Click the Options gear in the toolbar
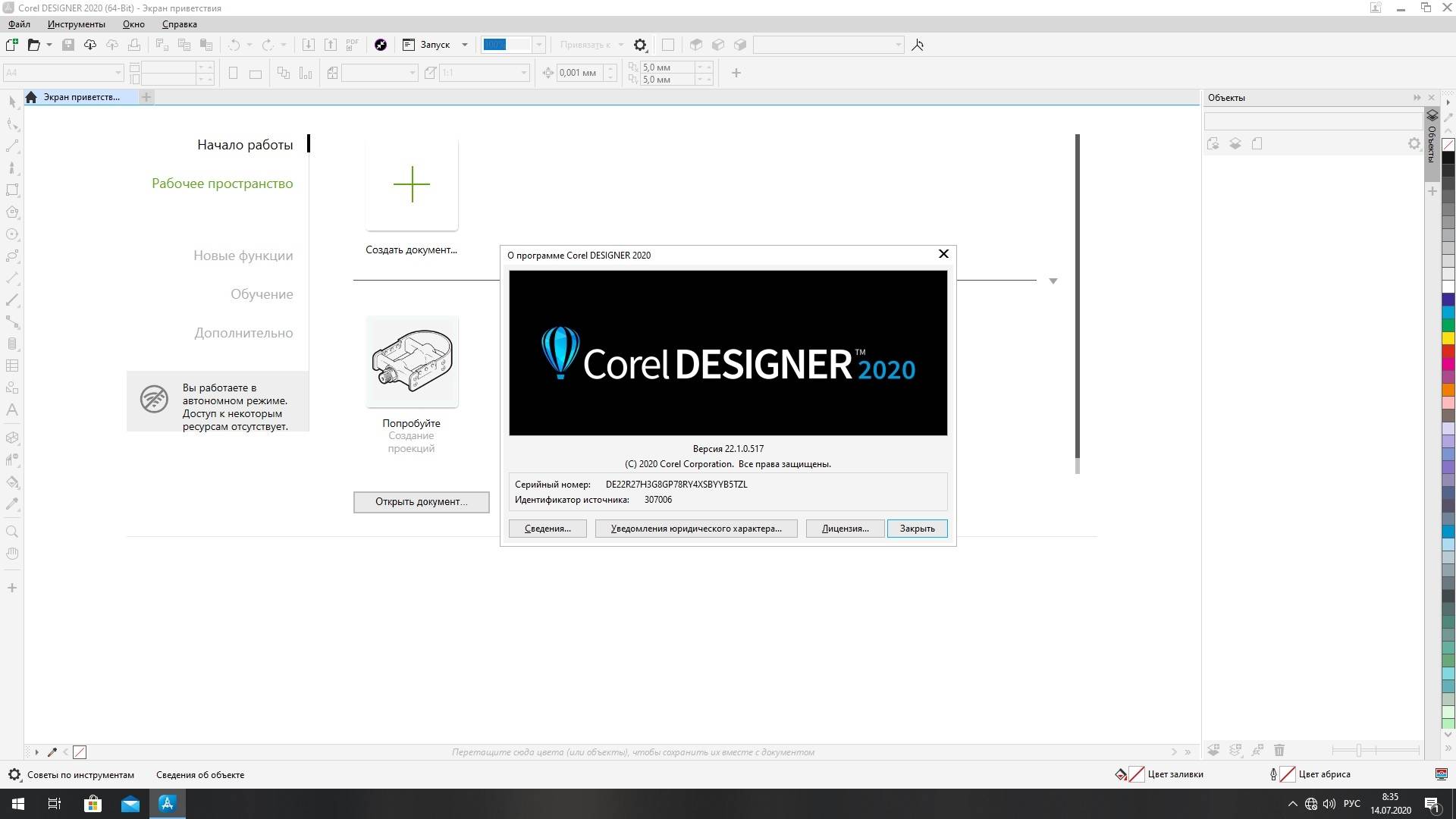This screenshot has height=819, width=1456. tap(640, 45)
